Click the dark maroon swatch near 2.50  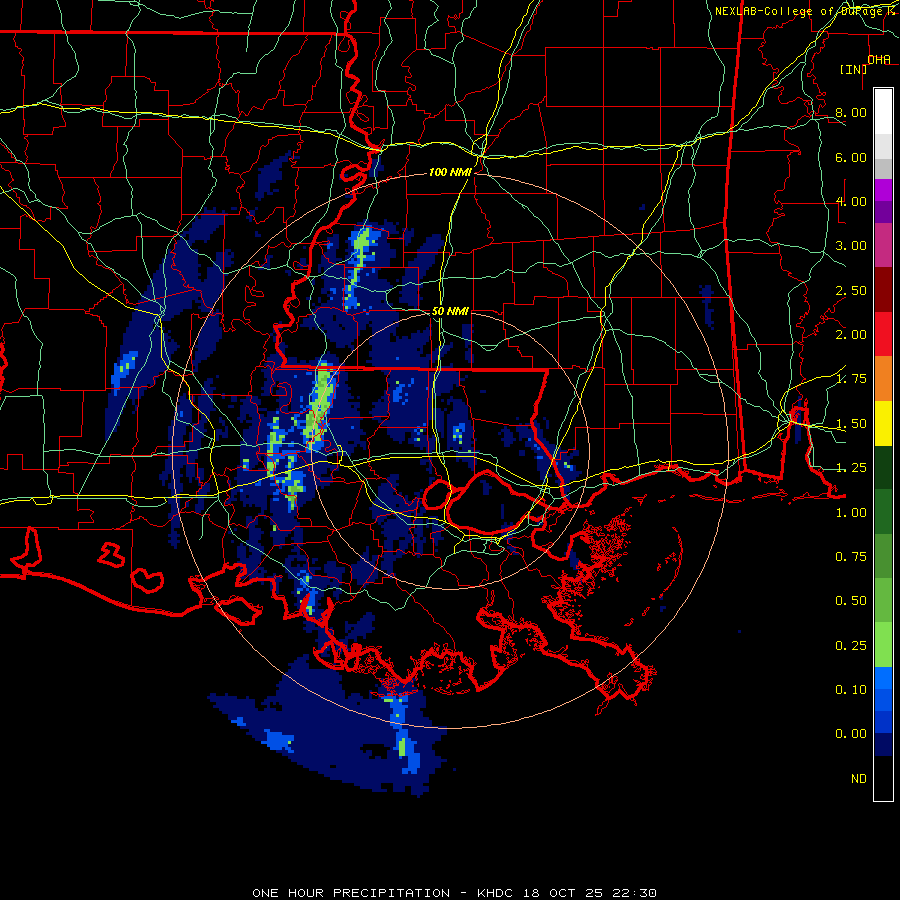(x=883, y=290)
